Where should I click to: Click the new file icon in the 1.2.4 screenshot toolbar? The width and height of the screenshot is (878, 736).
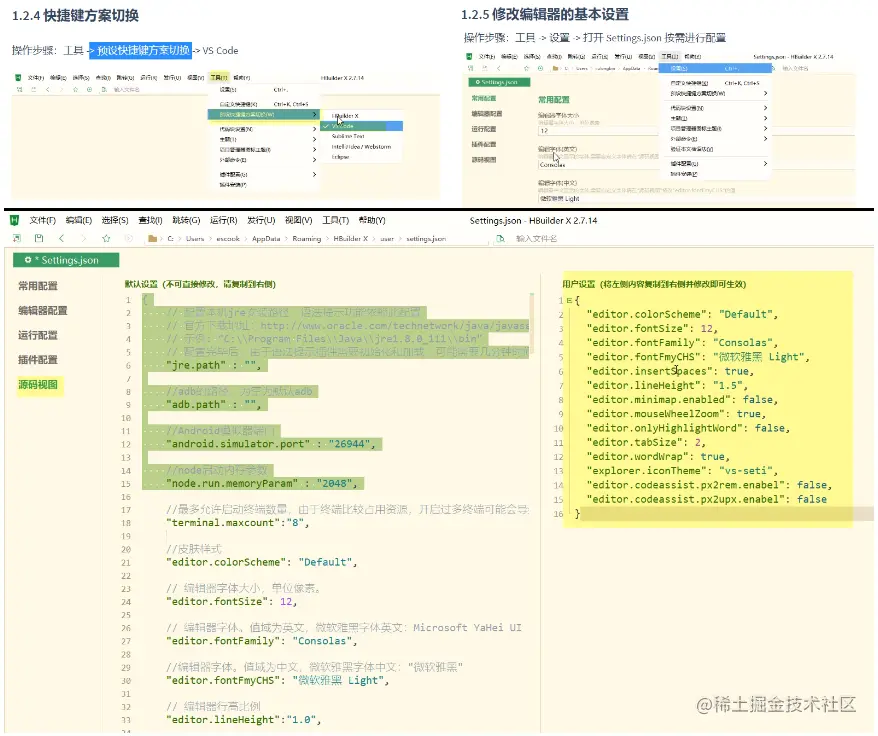(x=20, y=90)
